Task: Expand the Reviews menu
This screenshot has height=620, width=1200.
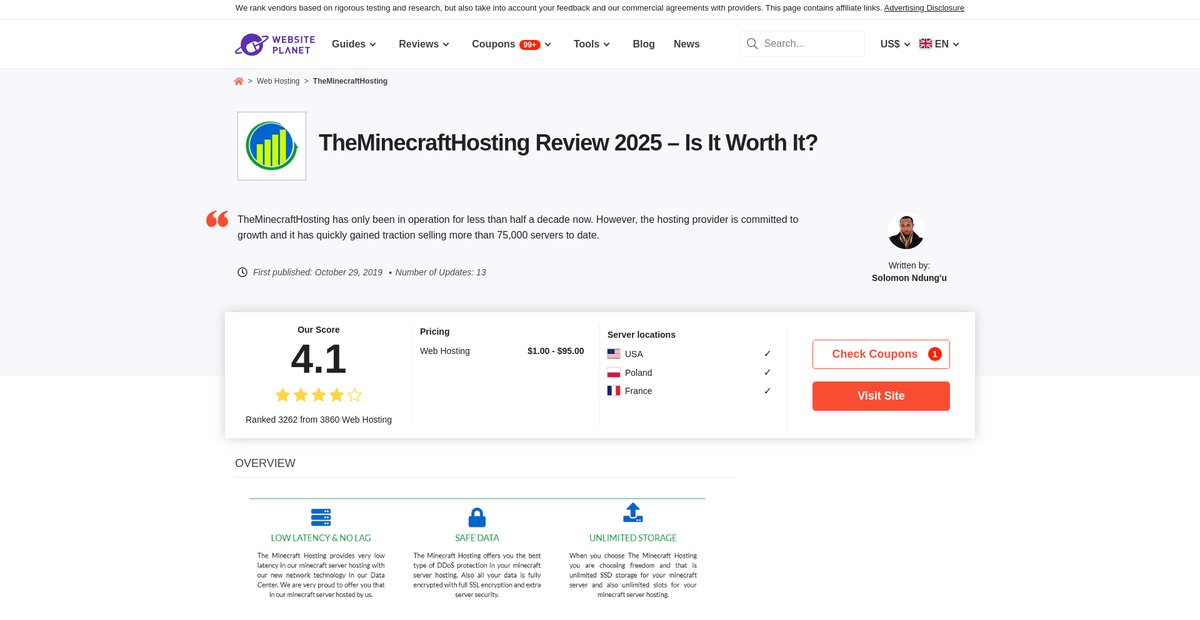Action: [x=424, y=44]
